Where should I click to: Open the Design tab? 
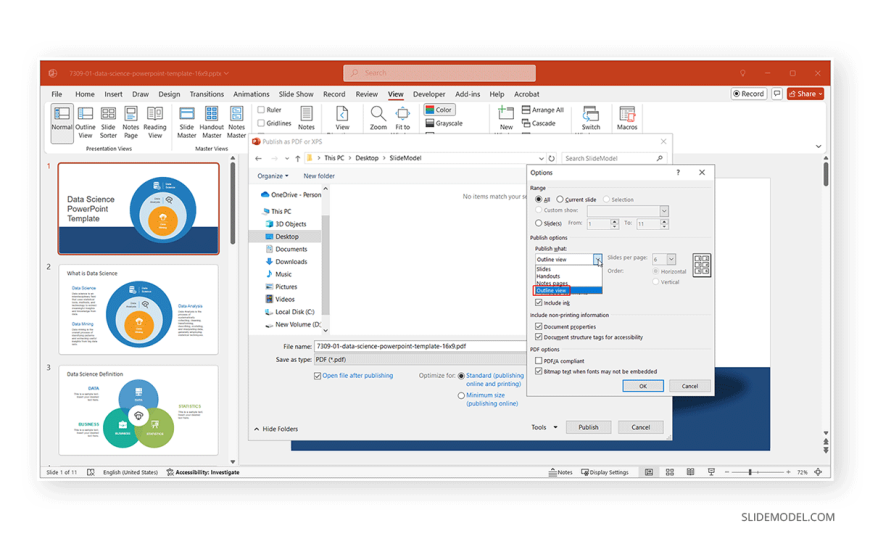[169, 94]
